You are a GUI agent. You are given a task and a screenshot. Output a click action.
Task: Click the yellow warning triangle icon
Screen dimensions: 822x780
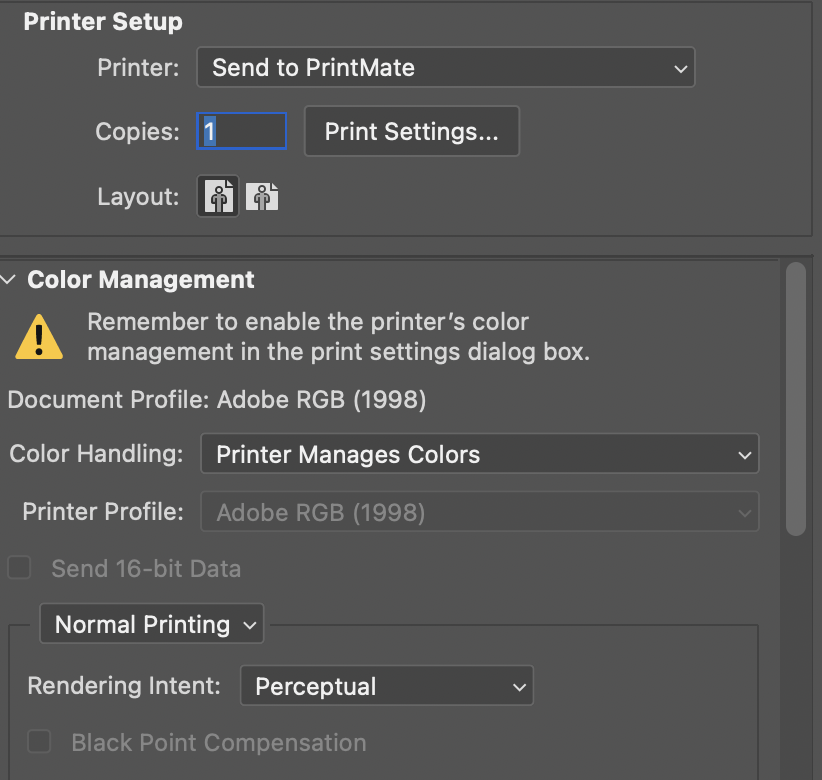(x=39, y=337)
